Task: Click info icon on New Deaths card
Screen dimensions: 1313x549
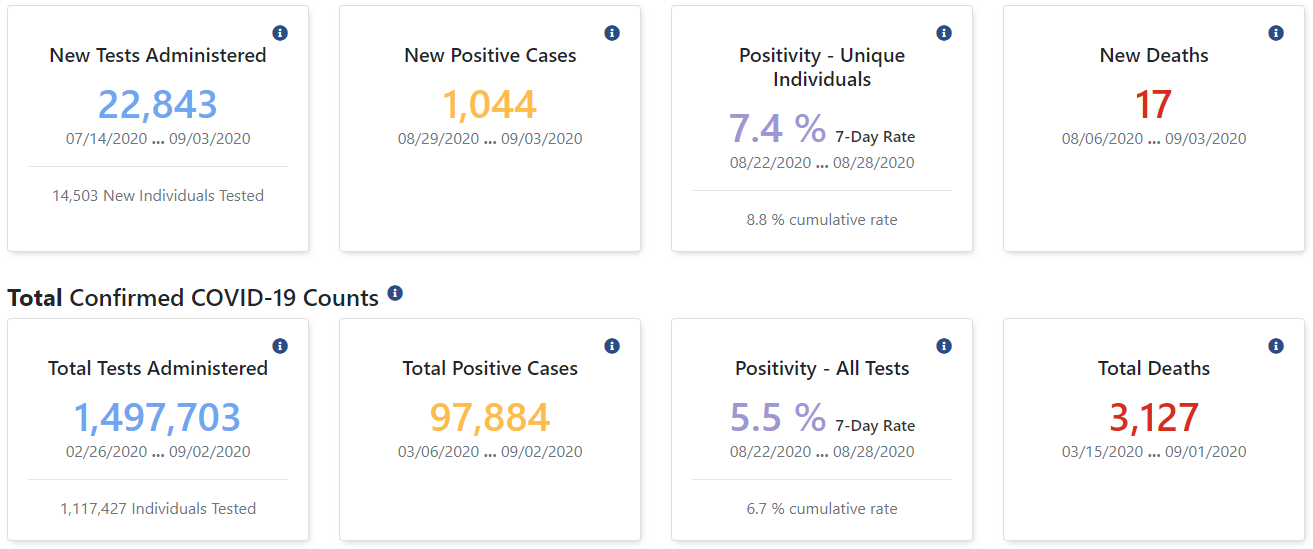Action: tap(1276, 33)
